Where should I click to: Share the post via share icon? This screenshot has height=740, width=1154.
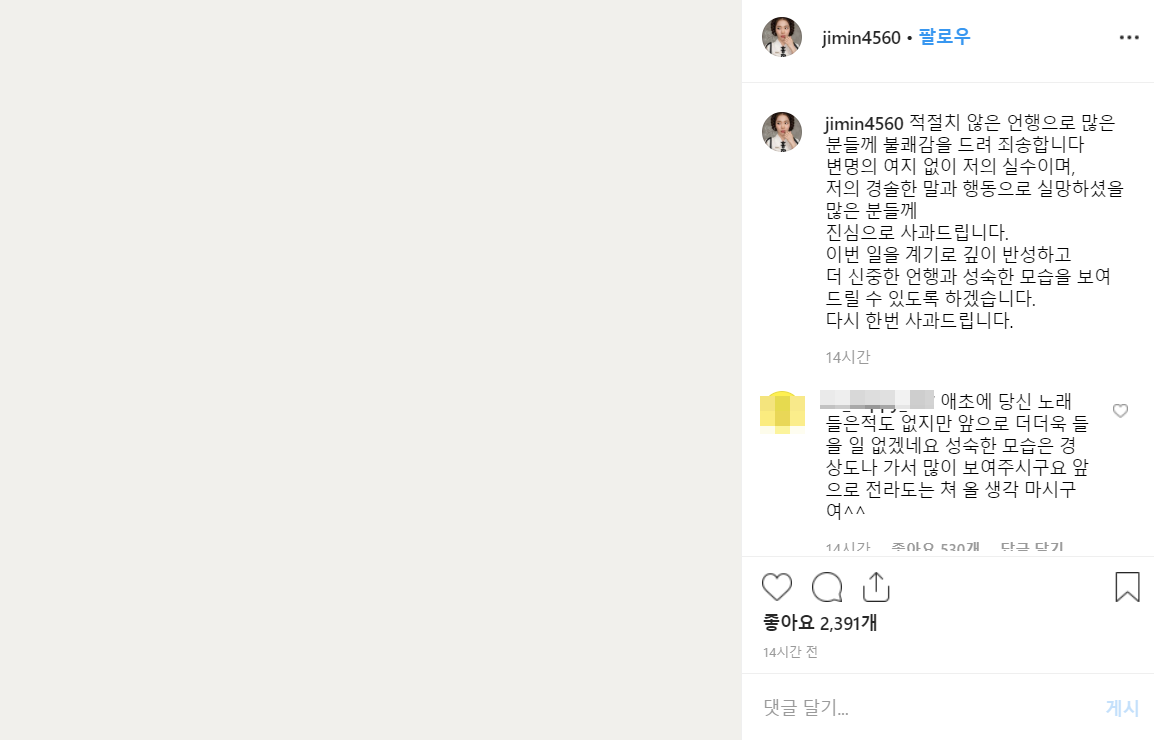pyautogui.click(x=876, y=587)
